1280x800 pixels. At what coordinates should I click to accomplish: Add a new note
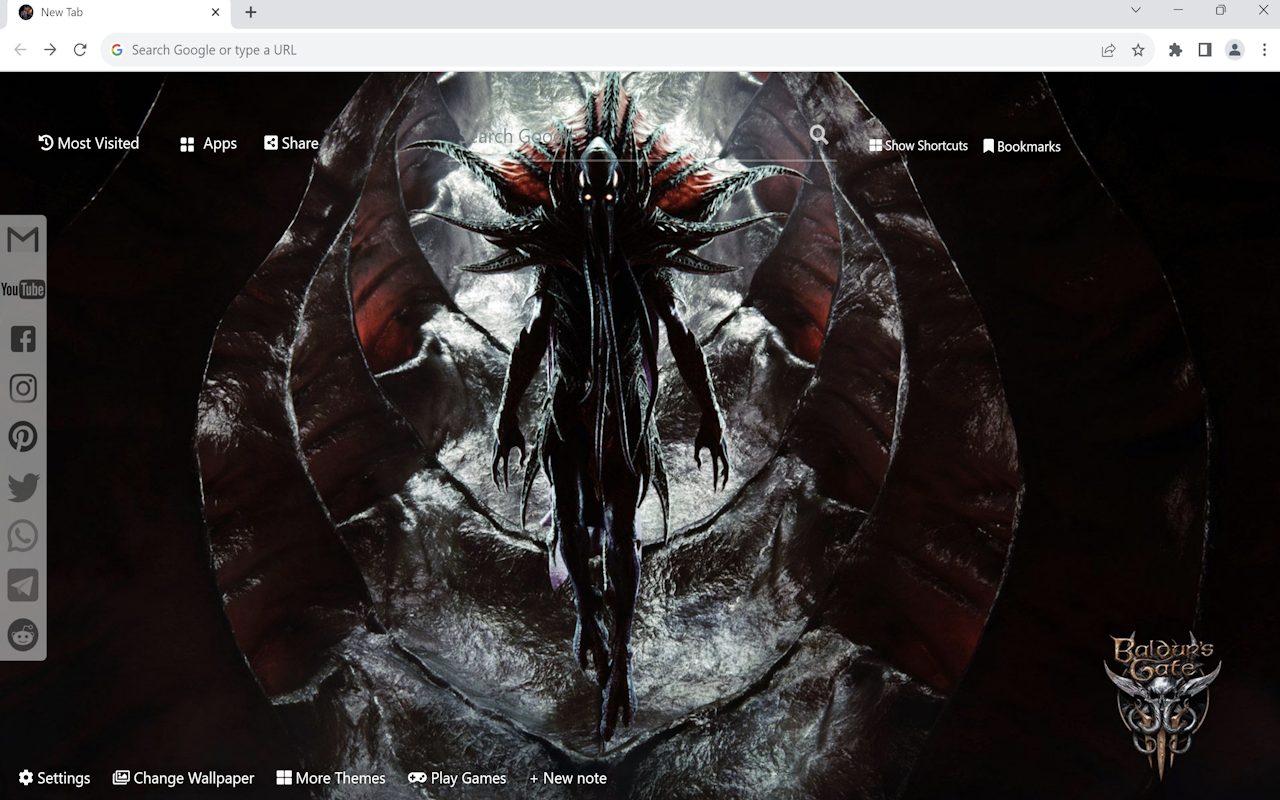coord(568,778)
